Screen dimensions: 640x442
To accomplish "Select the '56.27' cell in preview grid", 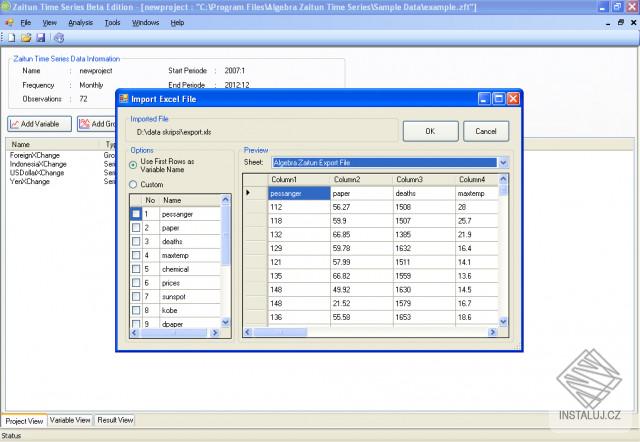I will pos(362,207).
